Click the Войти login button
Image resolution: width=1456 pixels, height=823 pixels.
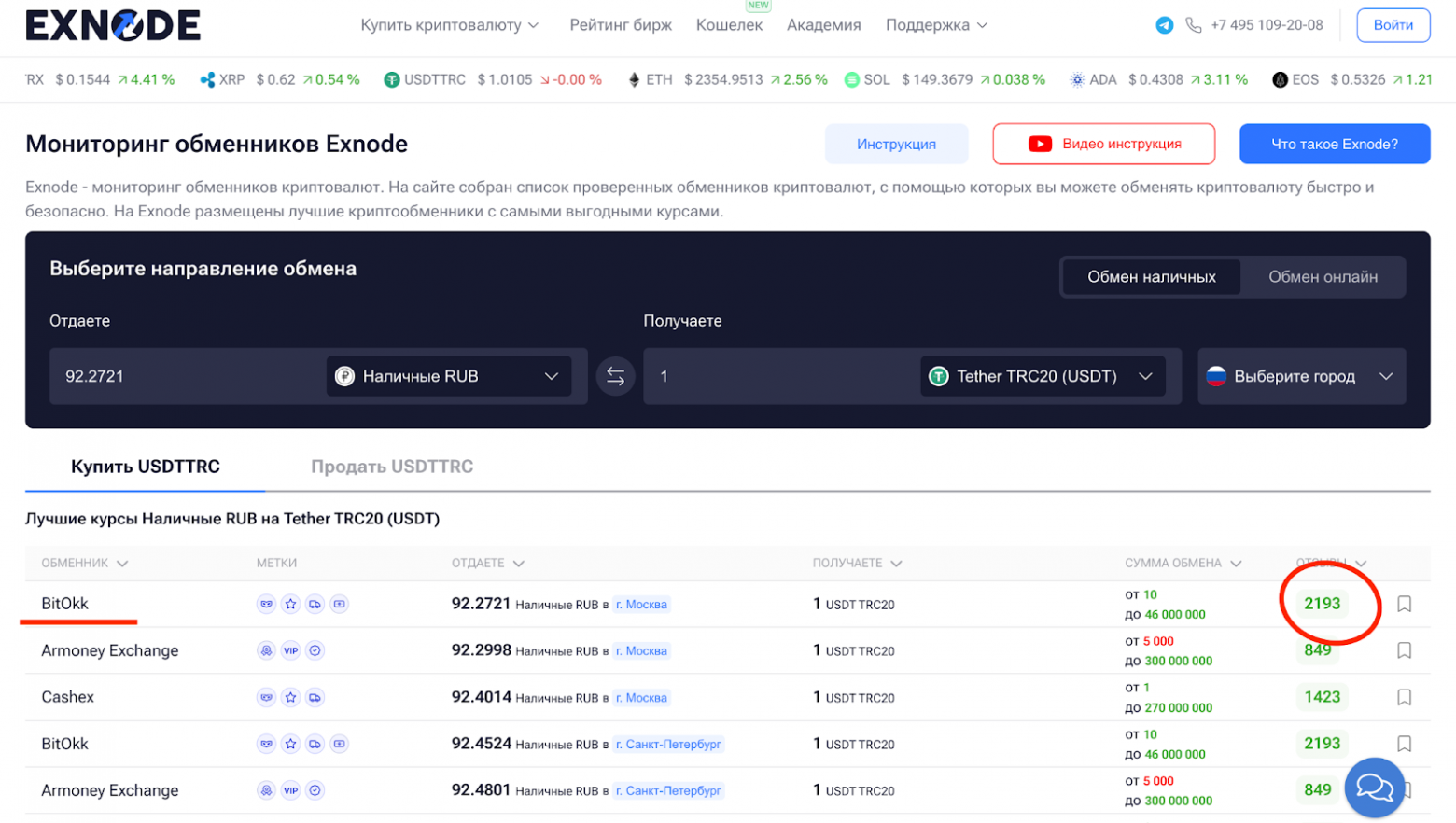(1393, 25)
